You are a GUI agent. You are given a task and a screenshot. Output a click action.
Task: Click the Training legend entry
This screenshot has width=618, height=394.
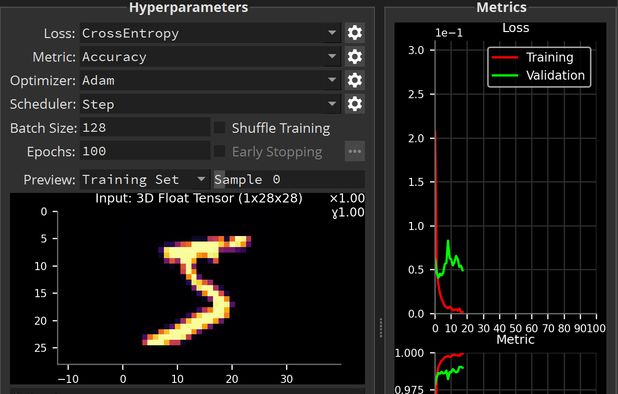tap(533, 58)
